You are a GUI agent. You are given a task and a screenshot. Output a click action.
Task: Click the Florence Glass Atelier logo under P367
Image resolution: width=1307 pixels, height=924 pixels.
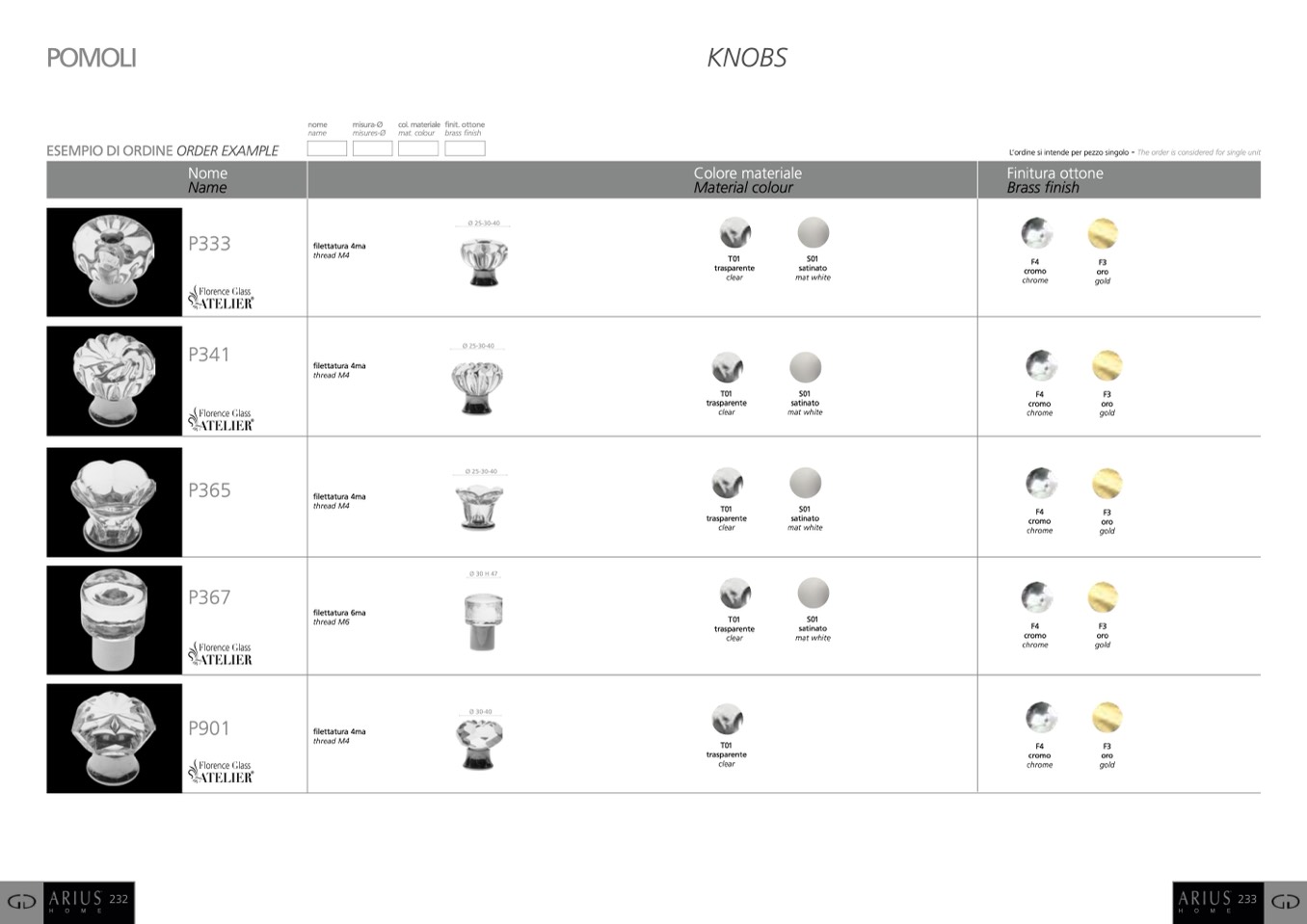(222, 654)
